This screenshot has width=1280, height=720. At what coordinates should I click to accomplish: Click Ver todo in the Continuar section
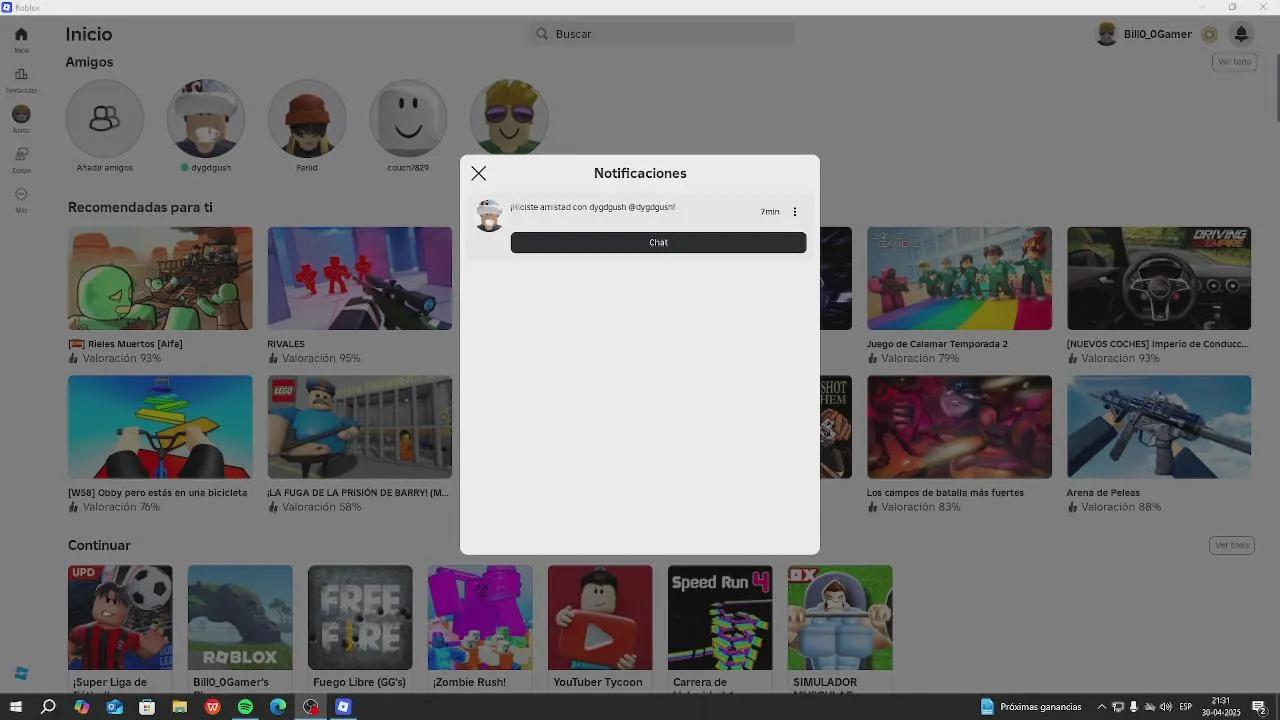pos(1231,545)
